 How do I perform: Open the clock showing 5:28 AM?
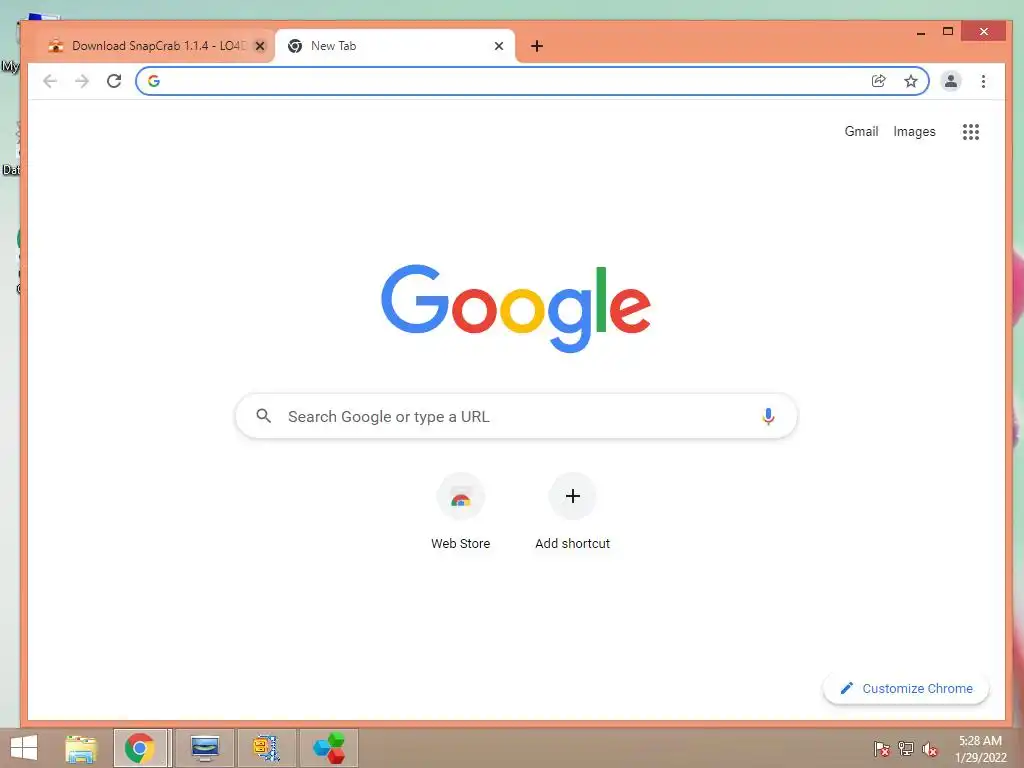[980, 749]
